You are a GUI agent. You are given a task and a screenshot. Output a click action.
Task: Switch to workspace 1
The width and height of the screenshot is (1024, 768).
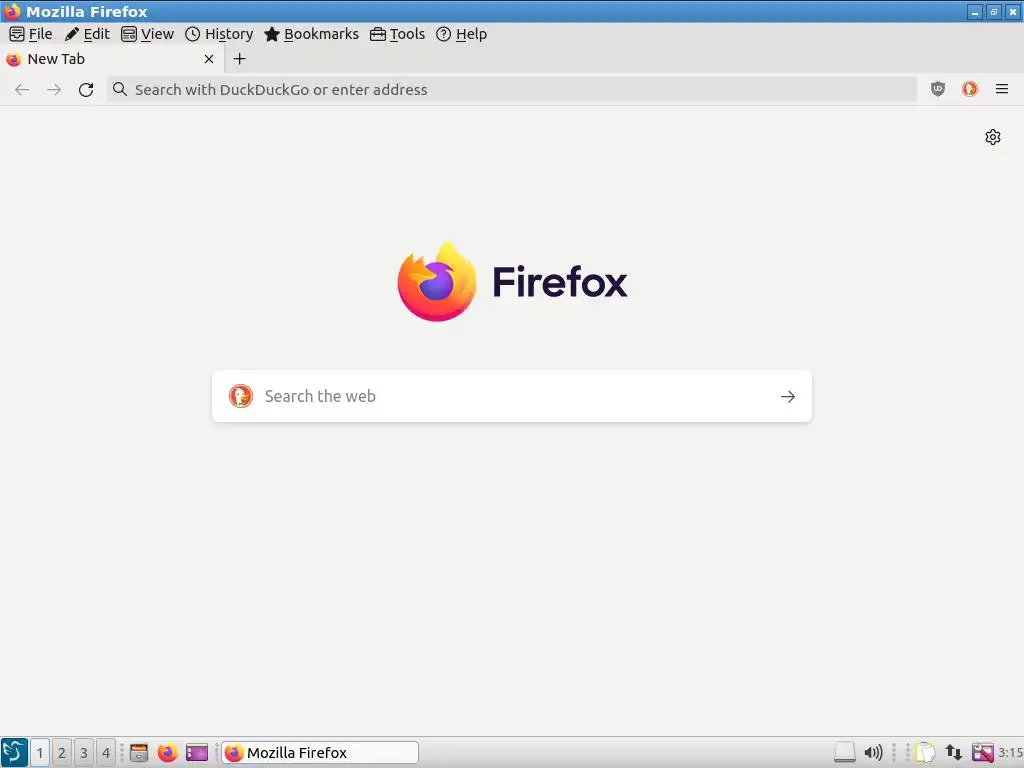(40, 752)
